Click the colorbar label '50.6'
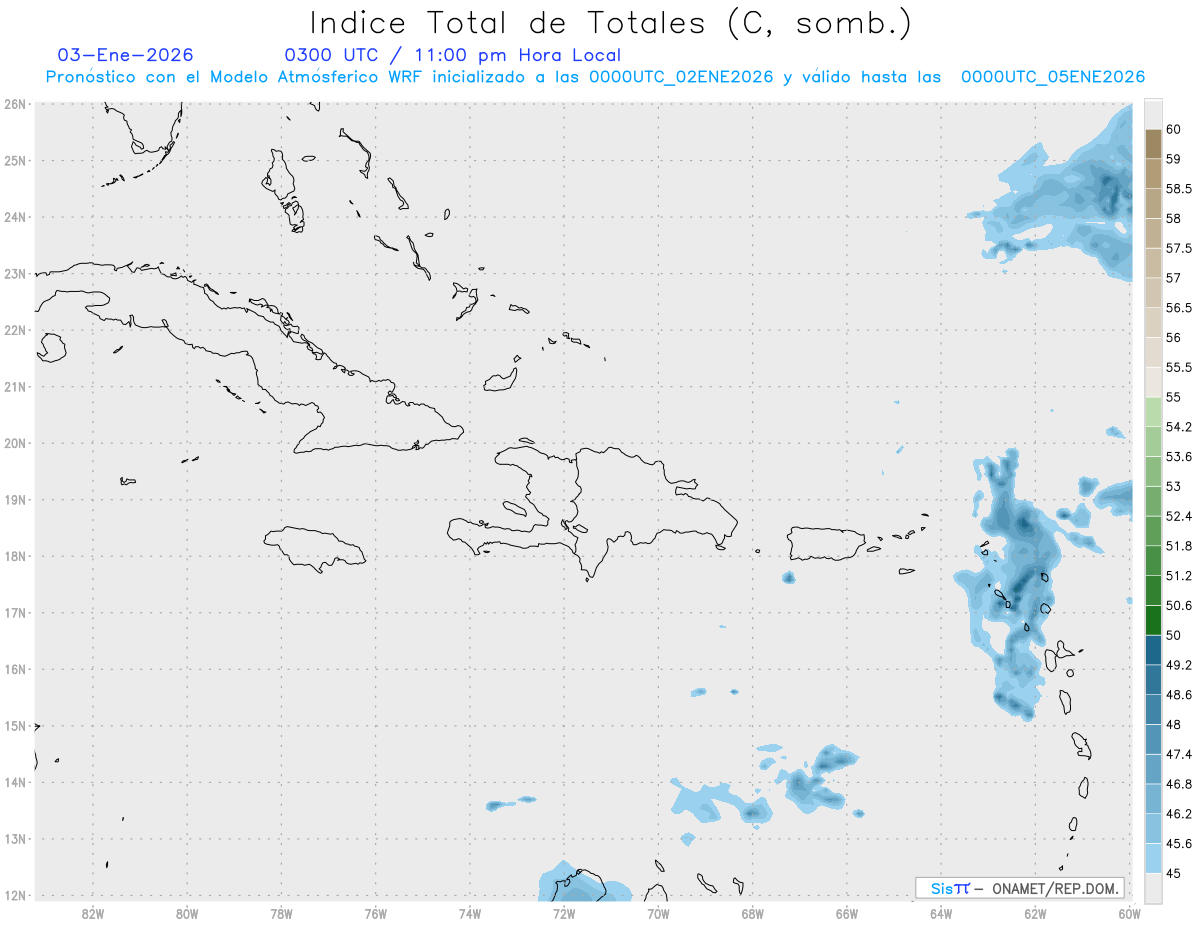Viewport: 1200px width, 927px height. coord(1178,605)
